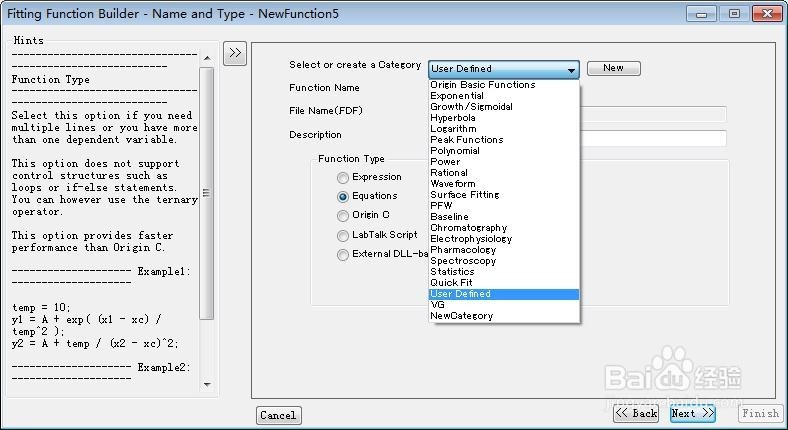Click into the Description input field
Screen dimensions: 788x430
653,138
